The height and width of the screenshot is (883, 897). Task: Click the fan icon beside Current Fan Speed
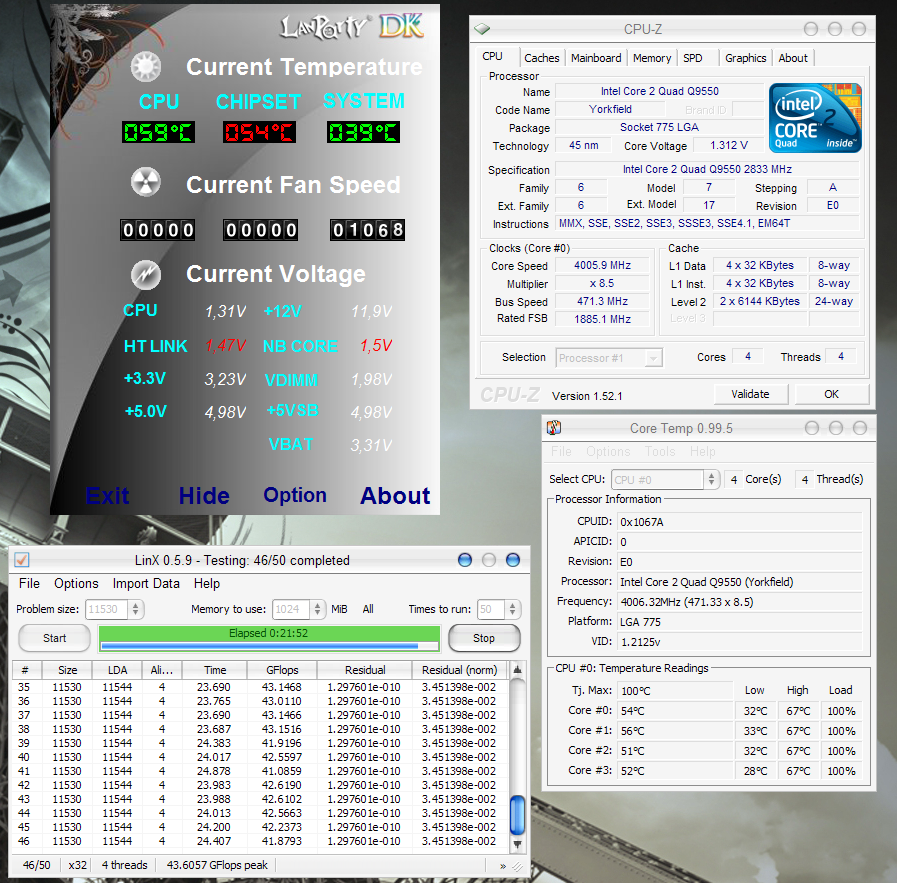(146, 182)
